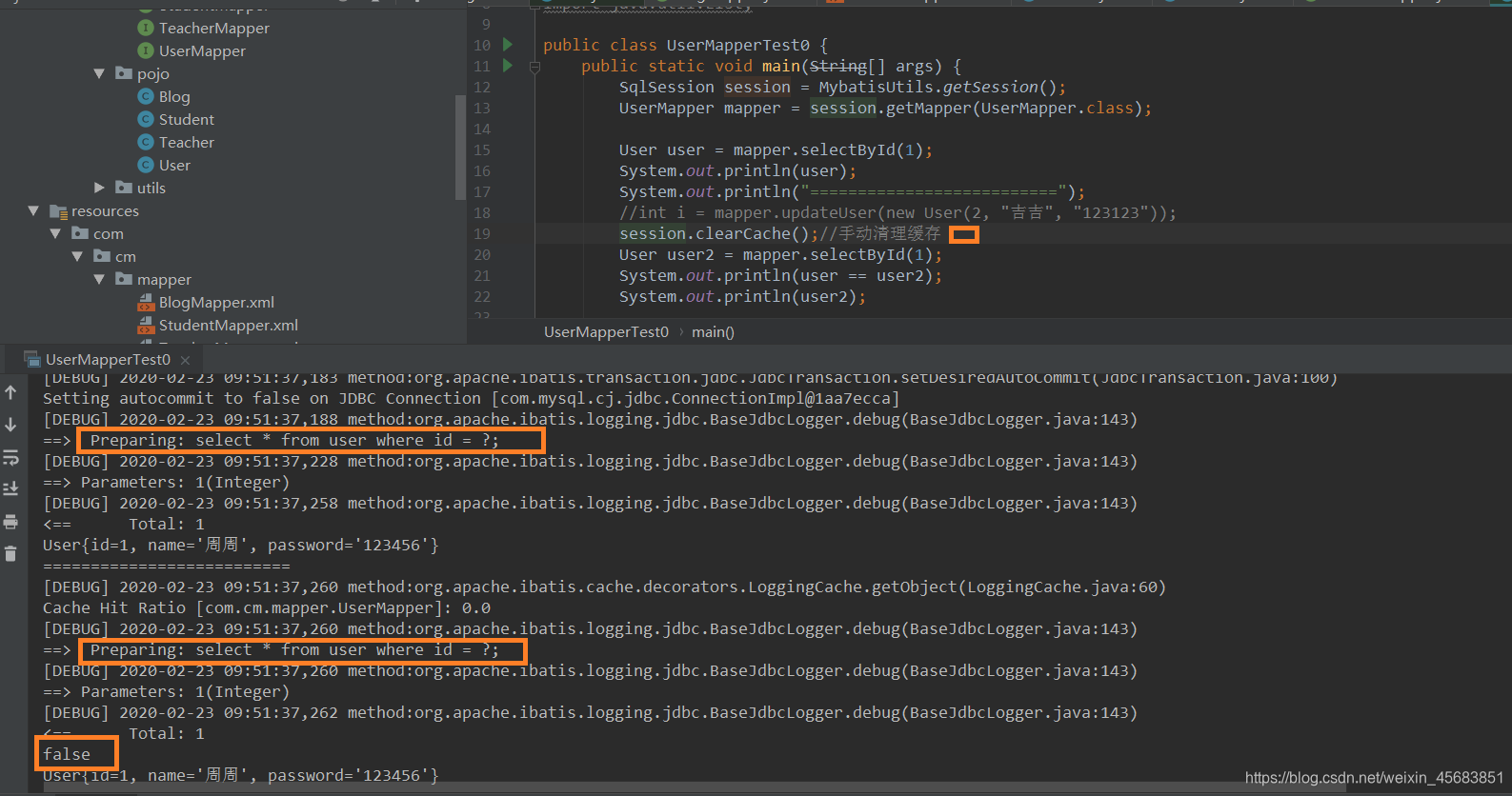The image size is (1512, 796).
Task: Open BlogMapper.xml file
Action: coord(216,303)
